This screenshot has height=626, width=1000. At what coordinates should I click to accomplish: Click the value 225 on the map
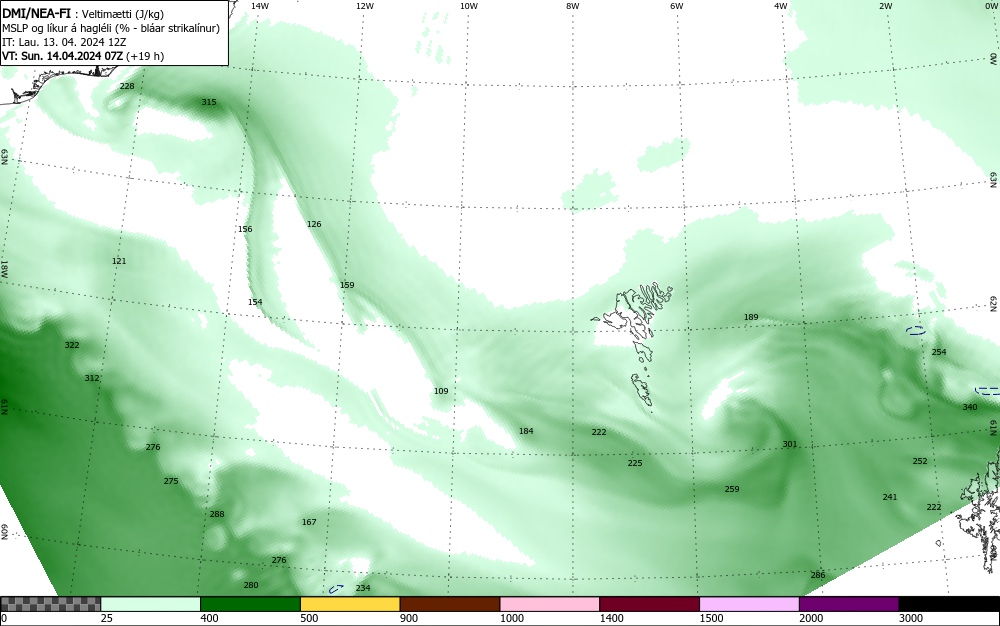635,463
